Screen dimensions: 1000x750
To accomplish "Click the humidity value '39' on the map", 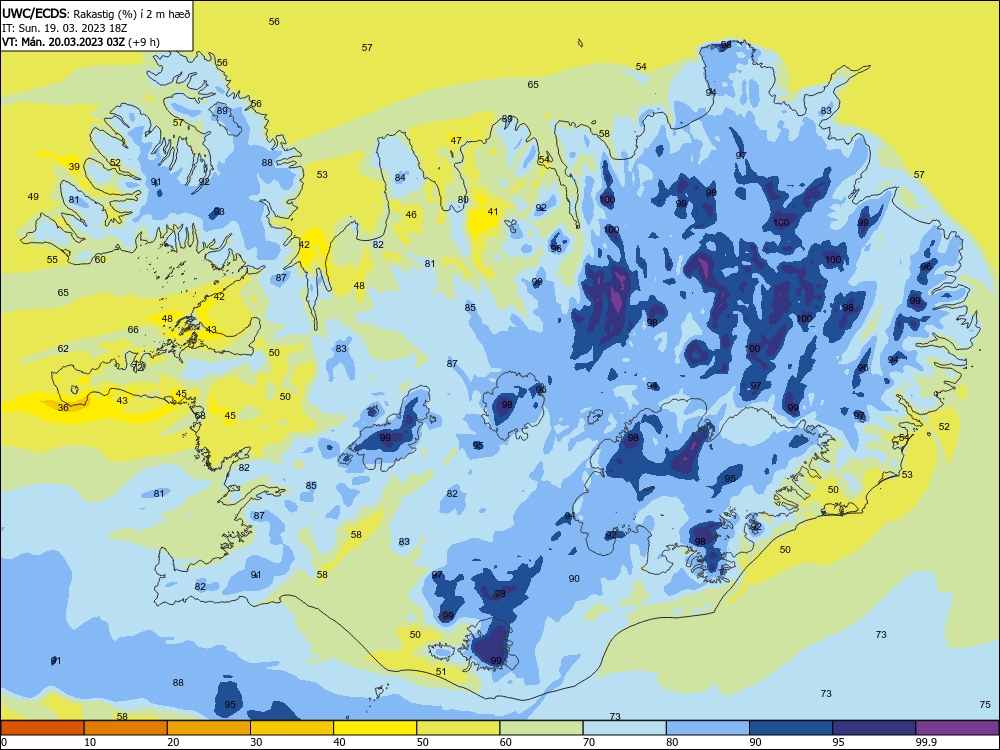I will (74, 166).
